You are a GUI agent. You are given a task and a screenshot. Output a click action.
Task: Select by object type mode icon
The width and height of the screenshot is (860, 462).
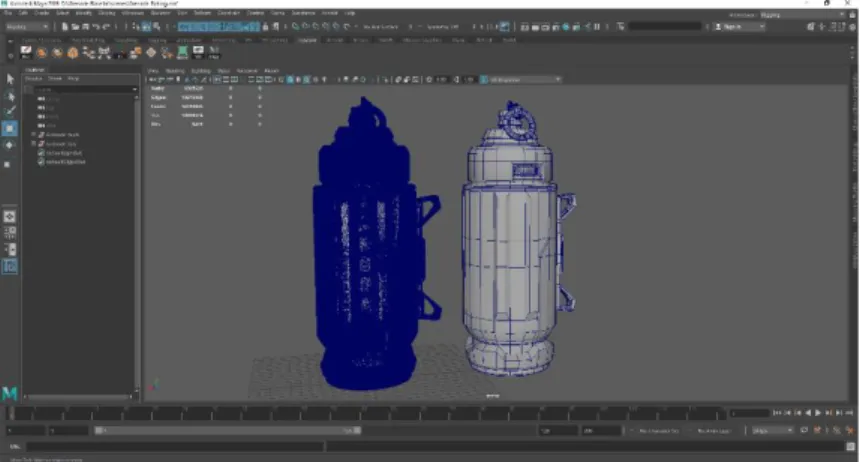pos(146,26)
